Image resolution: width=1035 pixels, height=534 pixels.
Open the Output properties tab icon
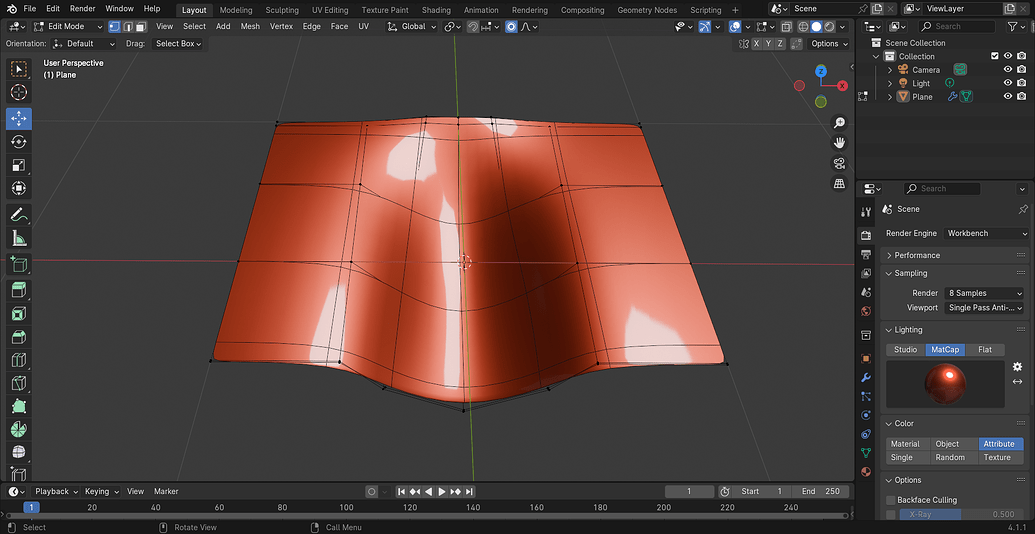(866, 255)
